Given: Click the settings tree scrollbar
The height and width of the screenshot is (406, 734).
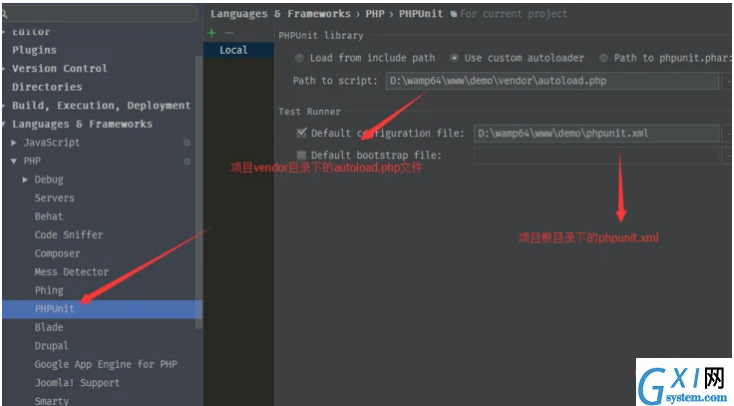Looking at the screenshot, I should point(199,192).
